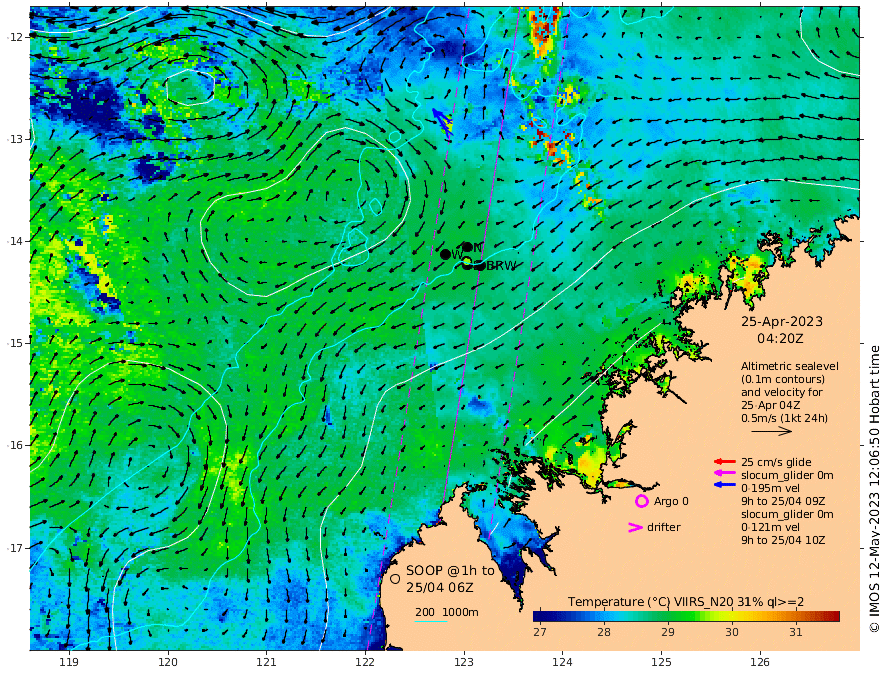Click the '0-121m vel' label
This screenshot has width=880, height=680.
point(771,527)
